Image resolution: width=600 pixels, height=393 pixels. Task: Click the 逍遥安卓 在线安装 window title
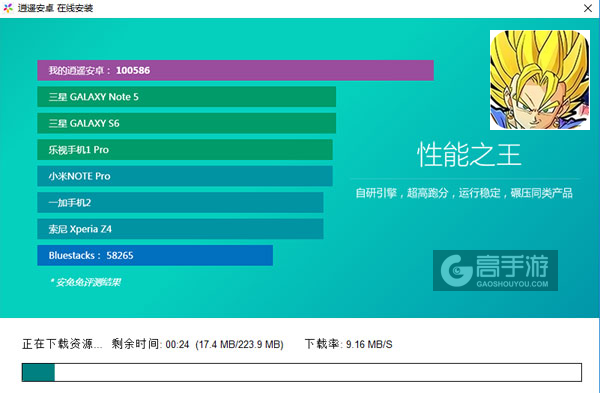(x=55, y=8)
